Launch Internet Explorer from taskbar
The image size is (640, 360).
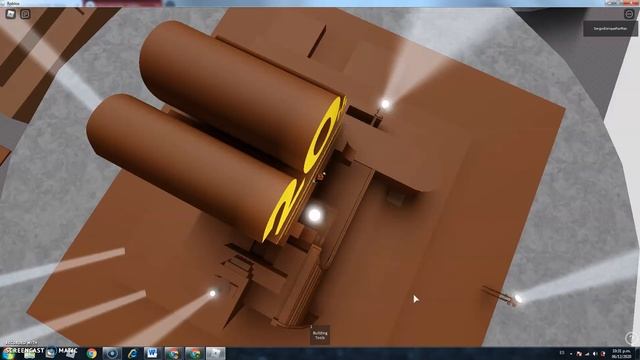pyautogui.click(x=132, y=353)
